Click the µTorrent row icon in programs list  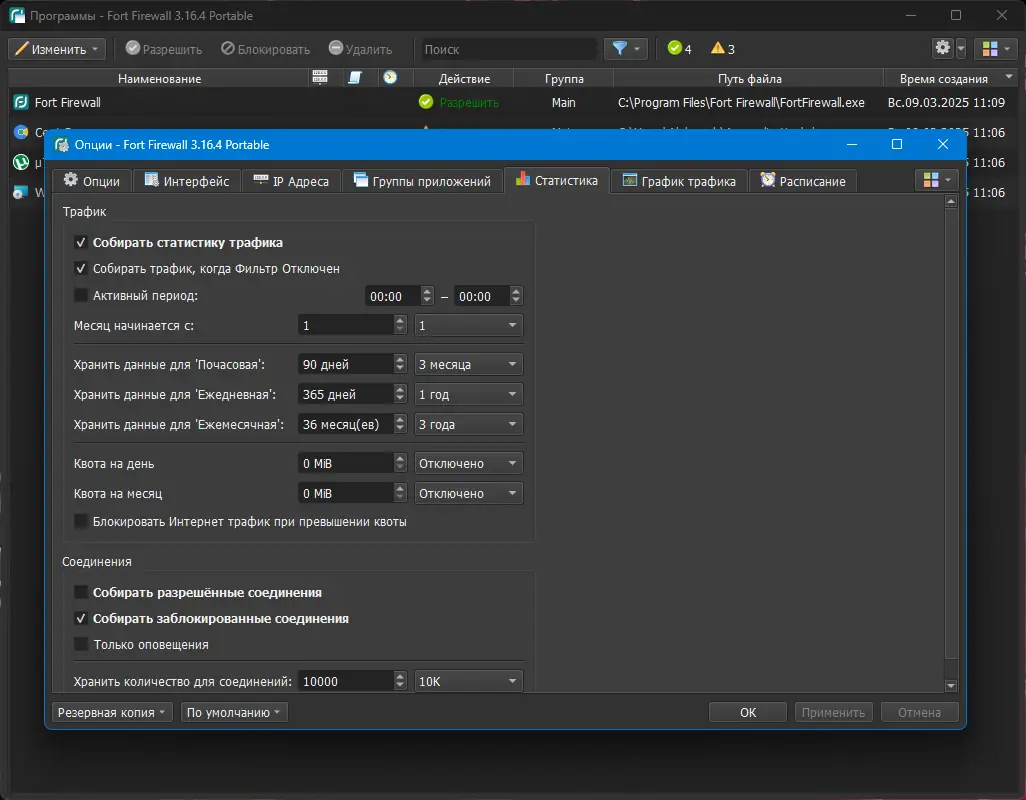[21, 162]
